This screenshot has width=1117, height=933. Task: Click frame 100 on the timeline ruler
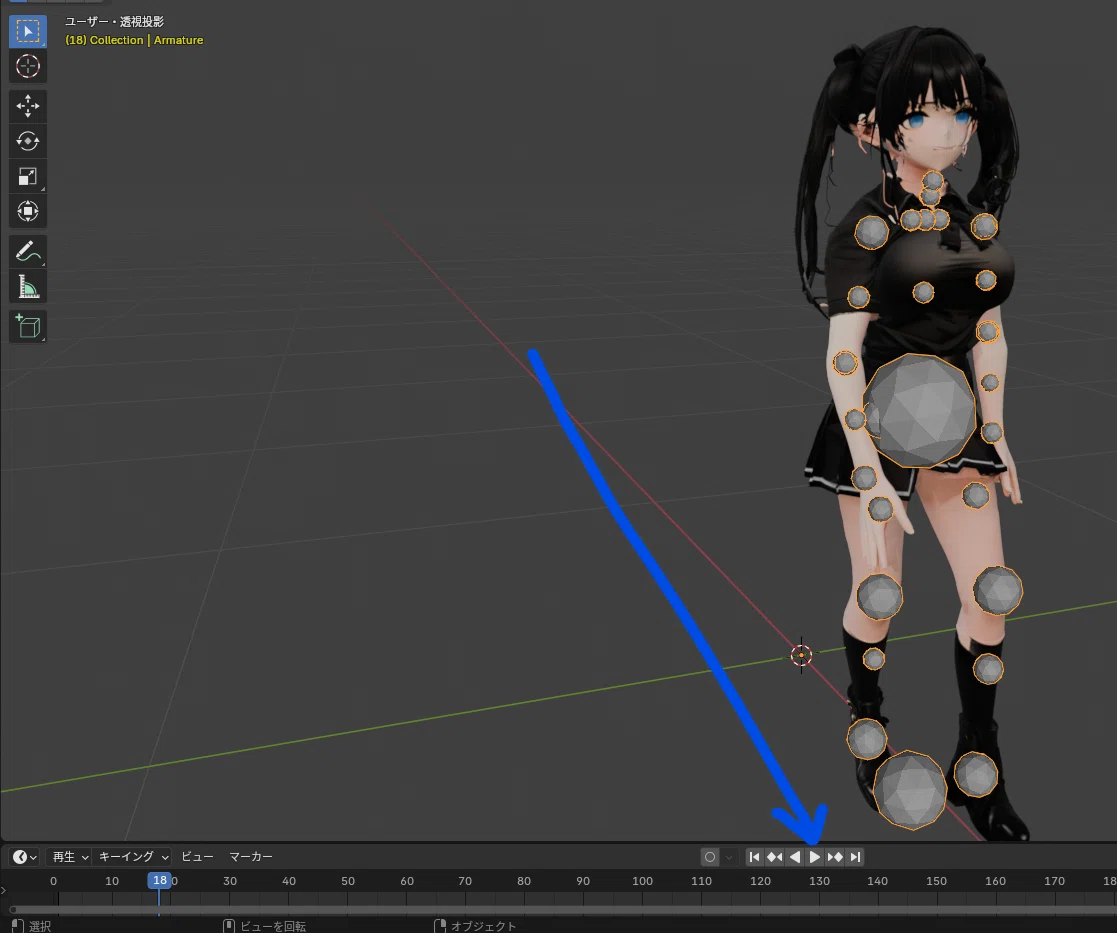pos(642,881)
